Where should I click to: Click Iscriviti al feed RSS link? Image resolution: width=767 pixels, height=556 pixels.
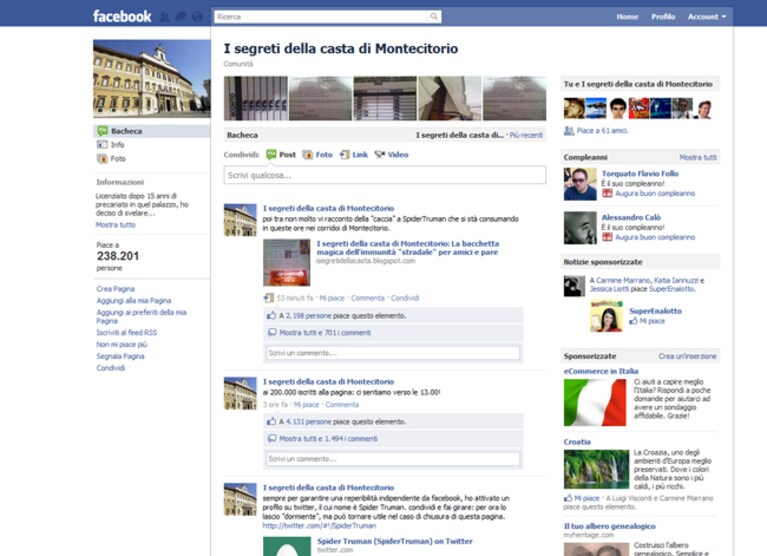click(x=127, y=333)
